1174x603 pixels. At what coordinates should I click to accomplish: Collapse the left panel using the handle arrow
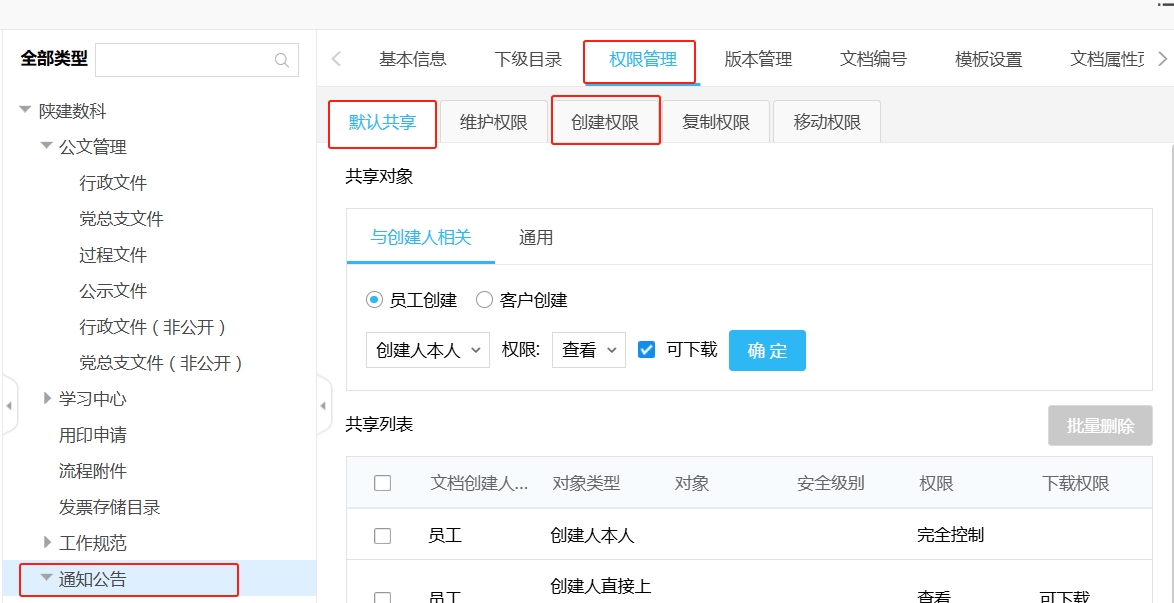click(9, 406)
